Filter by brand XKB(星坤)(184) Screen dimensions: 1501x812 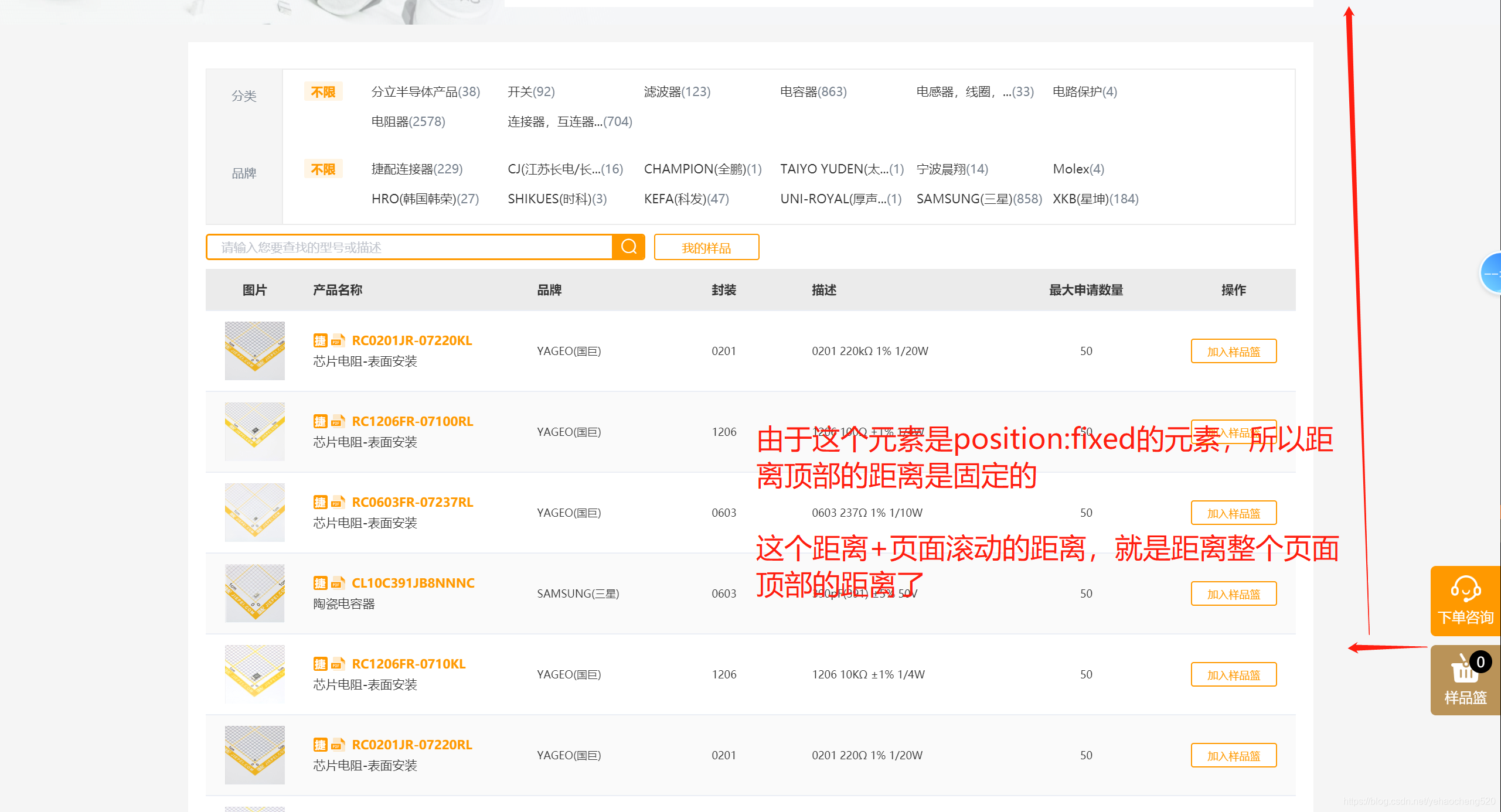tap(1095, 199)
